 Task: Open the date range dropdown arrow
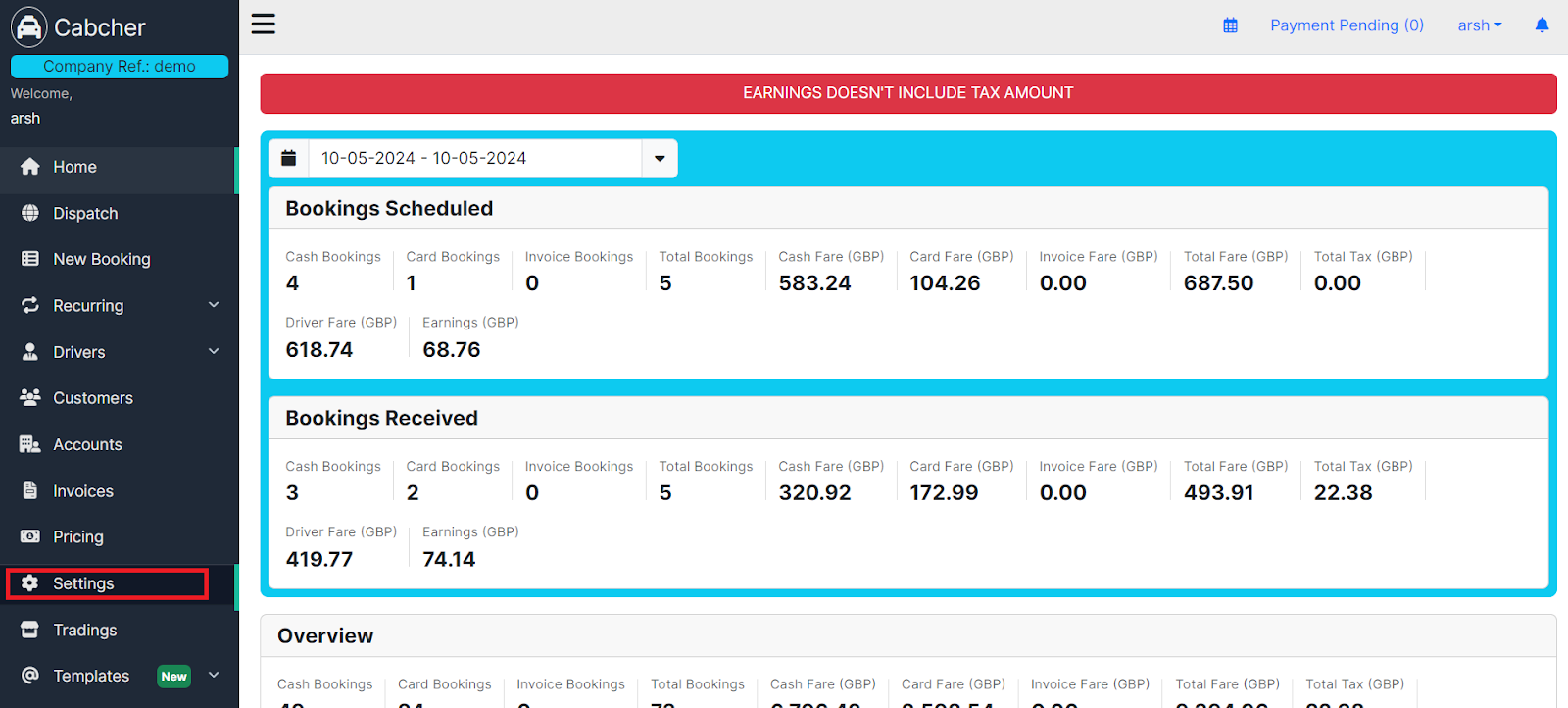pos(660,158)
